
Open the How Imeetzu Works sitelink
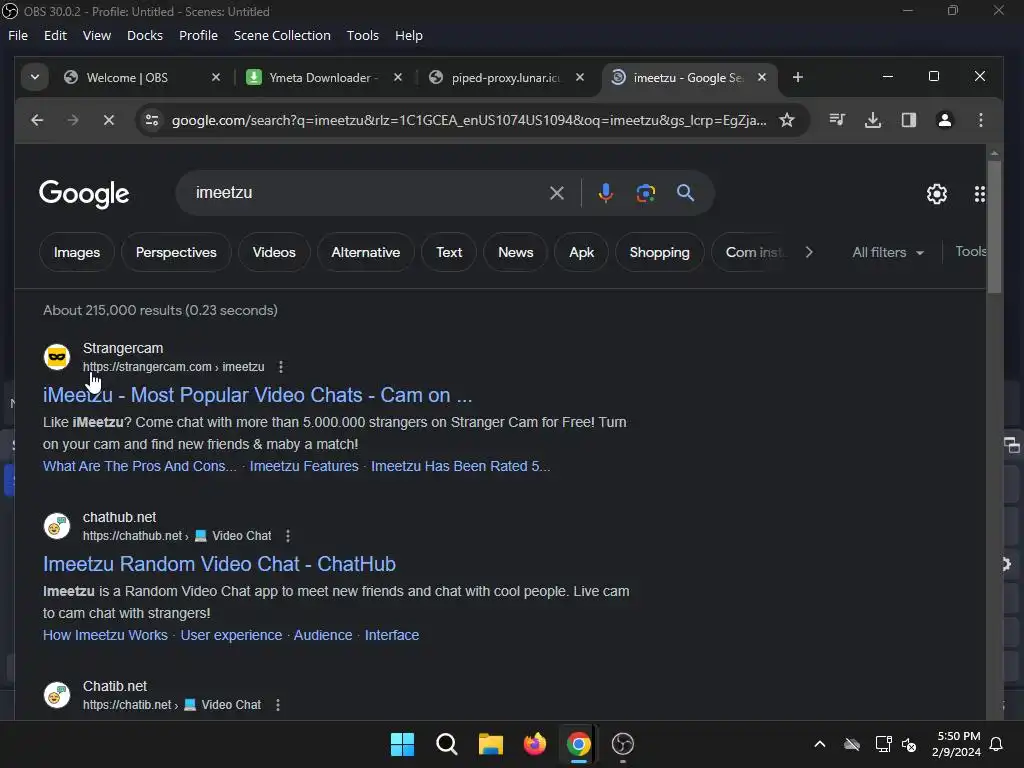pyautogui.click(x=105, y=635)
